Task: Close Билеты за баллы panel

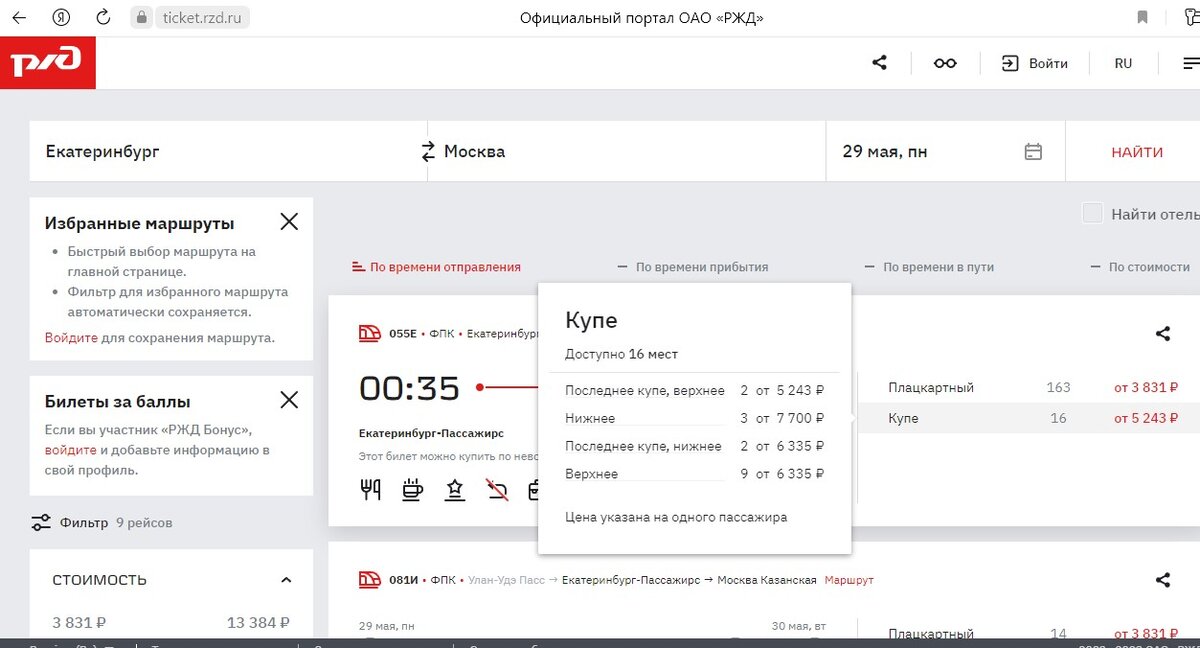Action: pos(289,400)
